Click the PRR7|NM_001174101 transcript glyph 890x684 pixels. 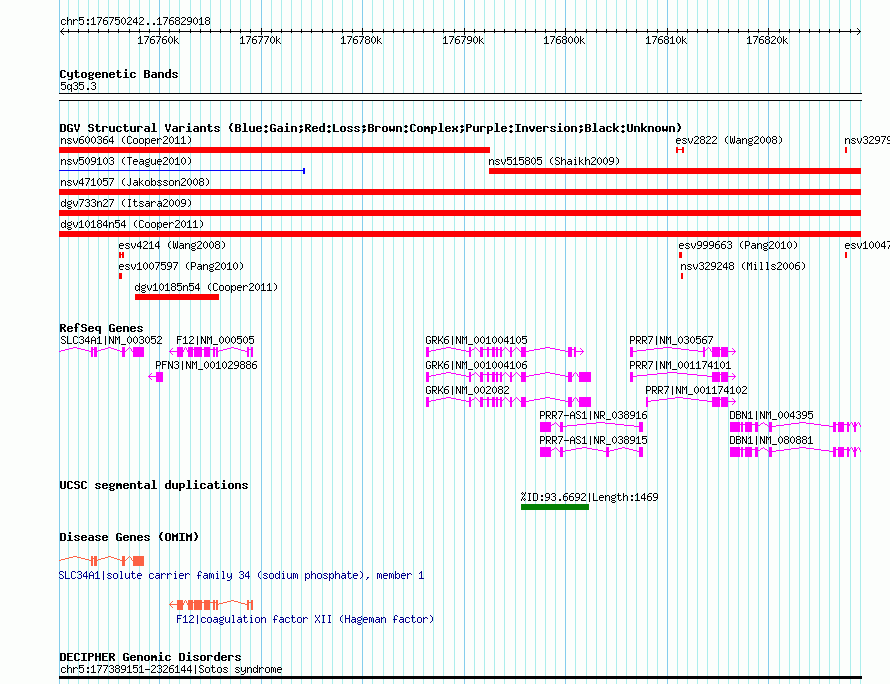[x=683, y=377]
